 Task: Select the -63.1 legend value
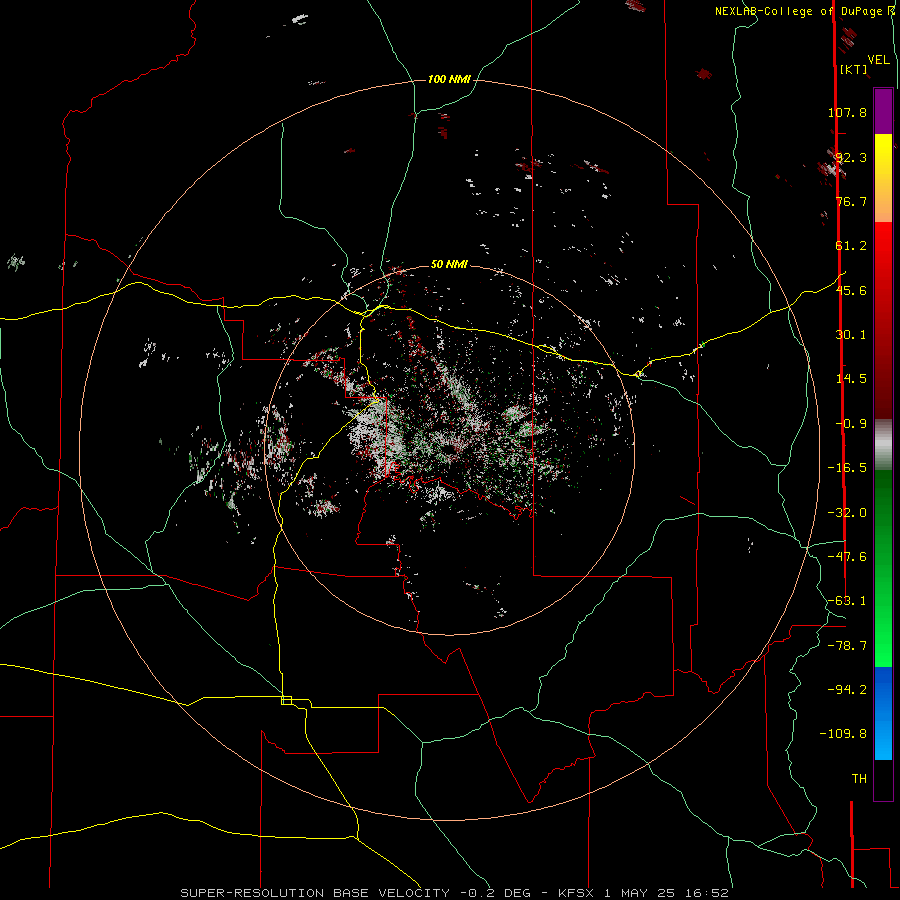point(847,601)
